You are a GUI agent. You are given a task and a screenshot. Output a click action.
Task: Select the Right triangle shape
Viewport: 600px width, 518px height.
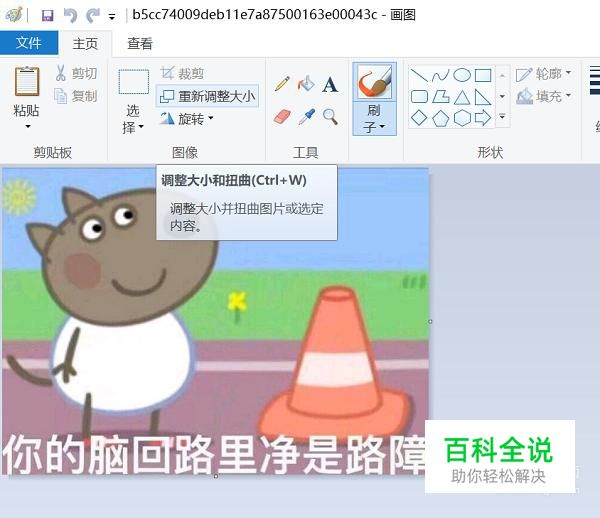tap(483, 97)
